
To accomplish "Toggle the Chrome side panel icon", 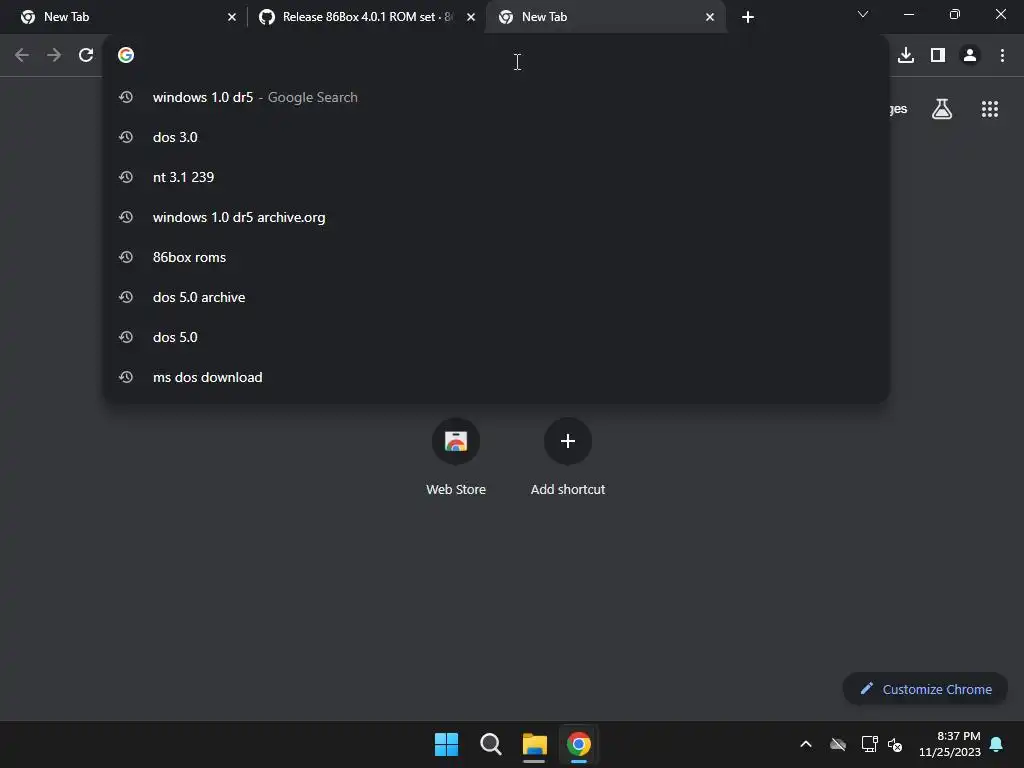I will tap(938, 56).
